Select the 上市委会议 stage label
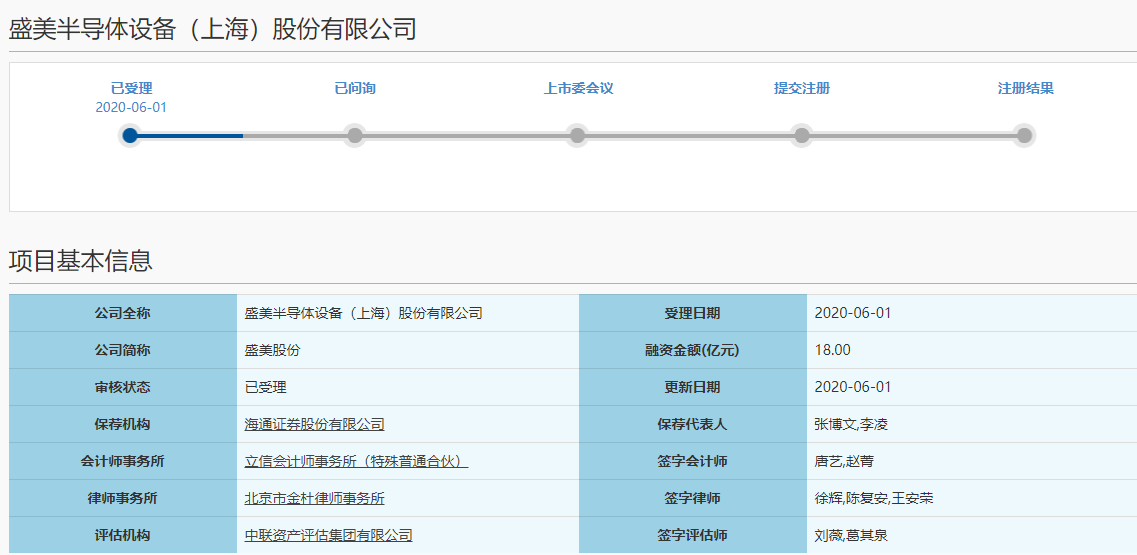 coord(579,89)
